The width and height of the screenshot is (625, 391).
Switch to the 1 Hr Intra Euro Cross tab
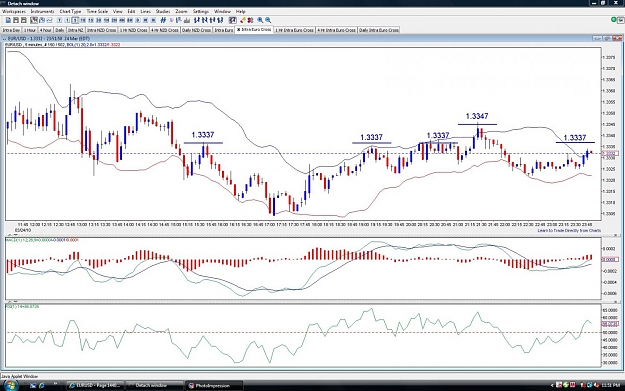tap(295, 30)
